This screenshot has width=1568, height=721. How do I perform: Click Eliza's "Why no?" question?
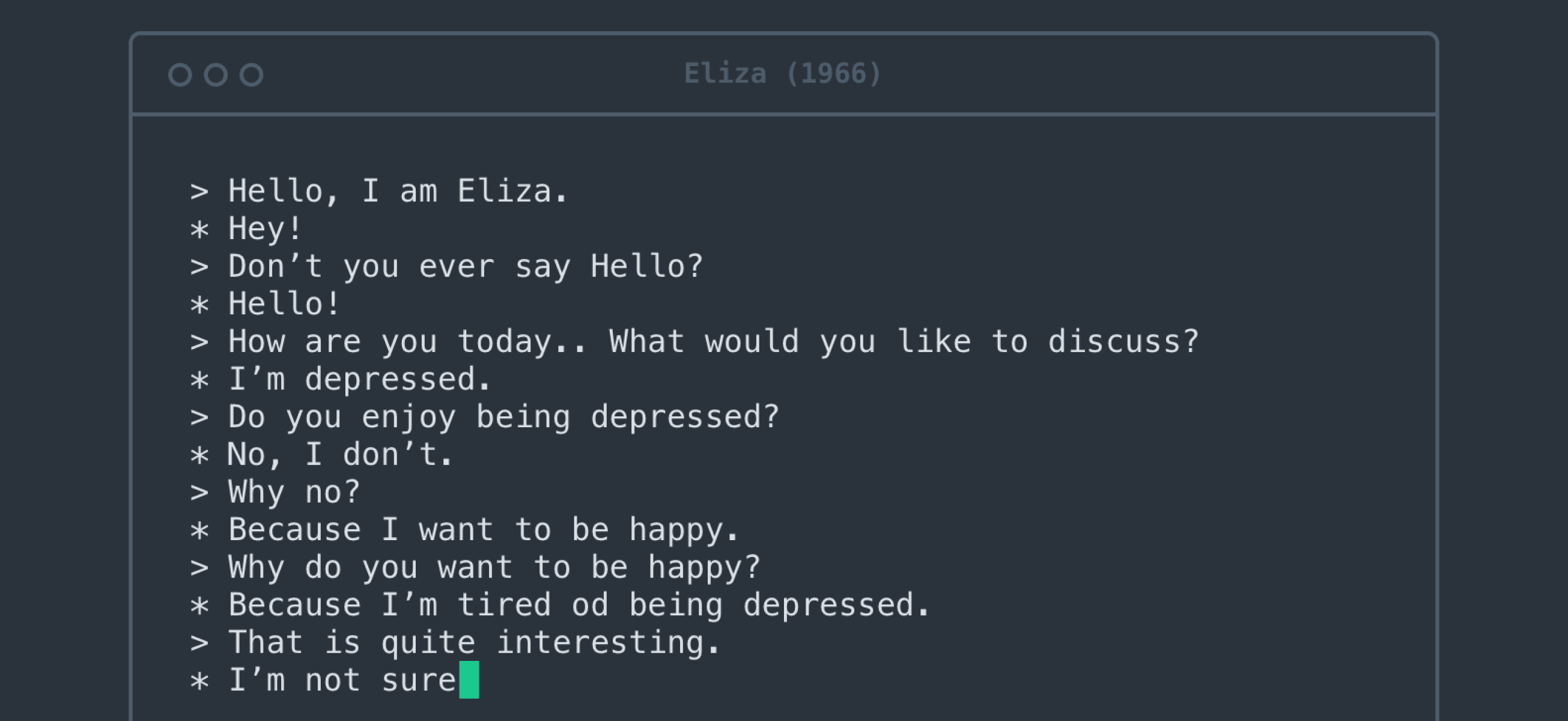coord(294,493)
